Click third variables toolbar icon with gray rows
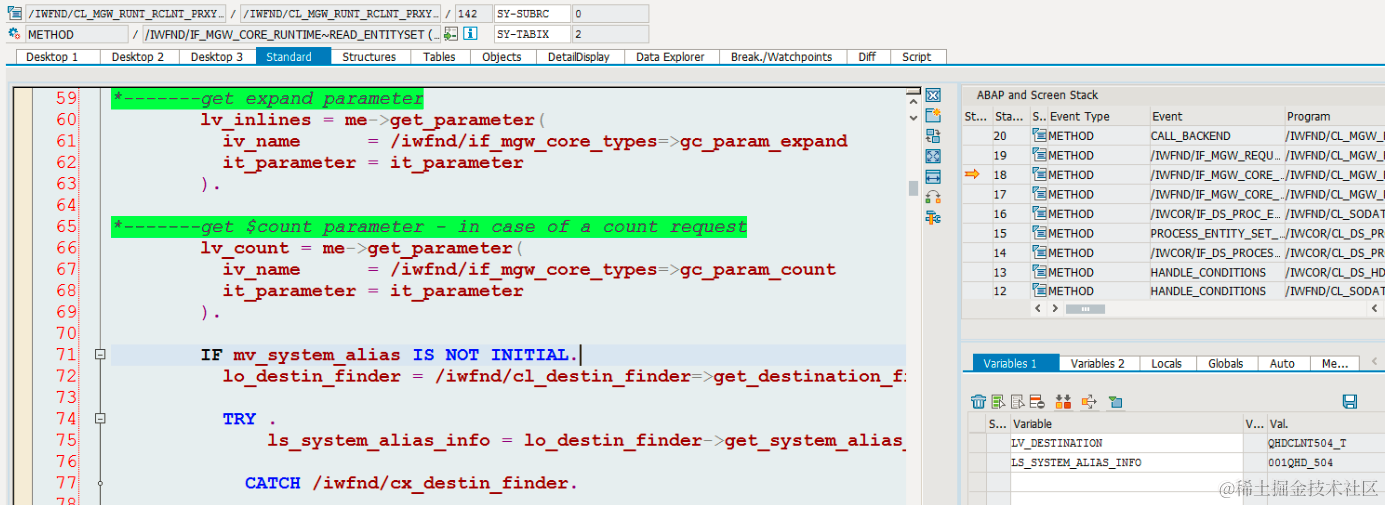Viewport: 1385px width, 505px height. (x=1018, y=402)
